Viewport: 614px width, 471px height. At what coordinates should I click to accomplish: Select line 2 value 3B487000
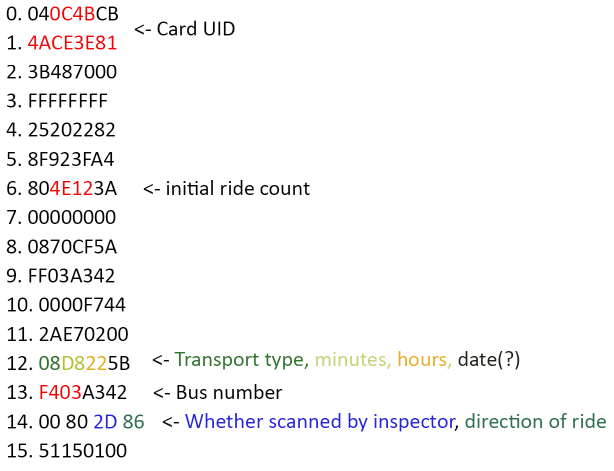[72, 72]
